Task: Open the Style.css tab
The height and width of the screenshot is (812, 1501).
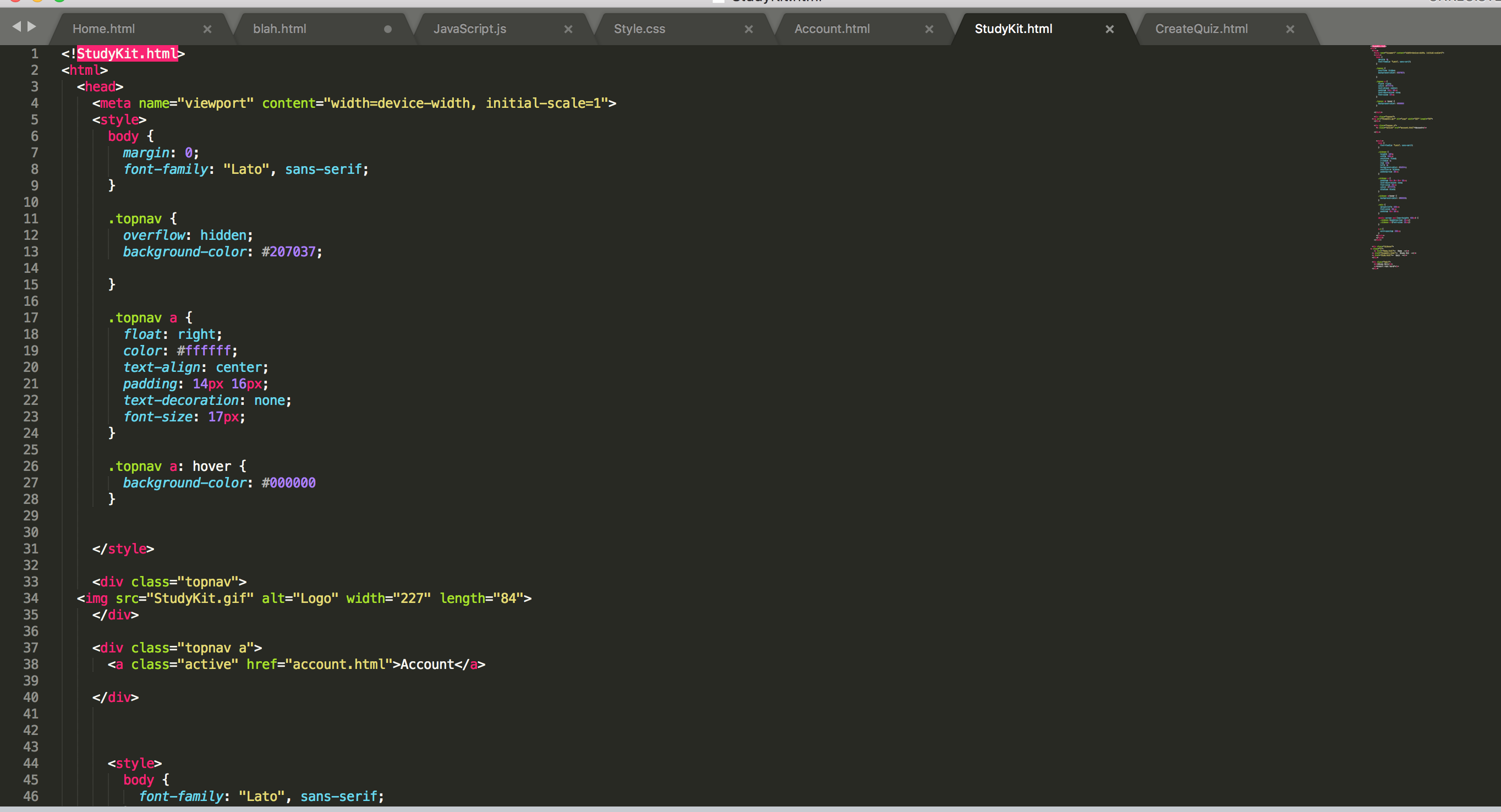Action: coord(639,29)
